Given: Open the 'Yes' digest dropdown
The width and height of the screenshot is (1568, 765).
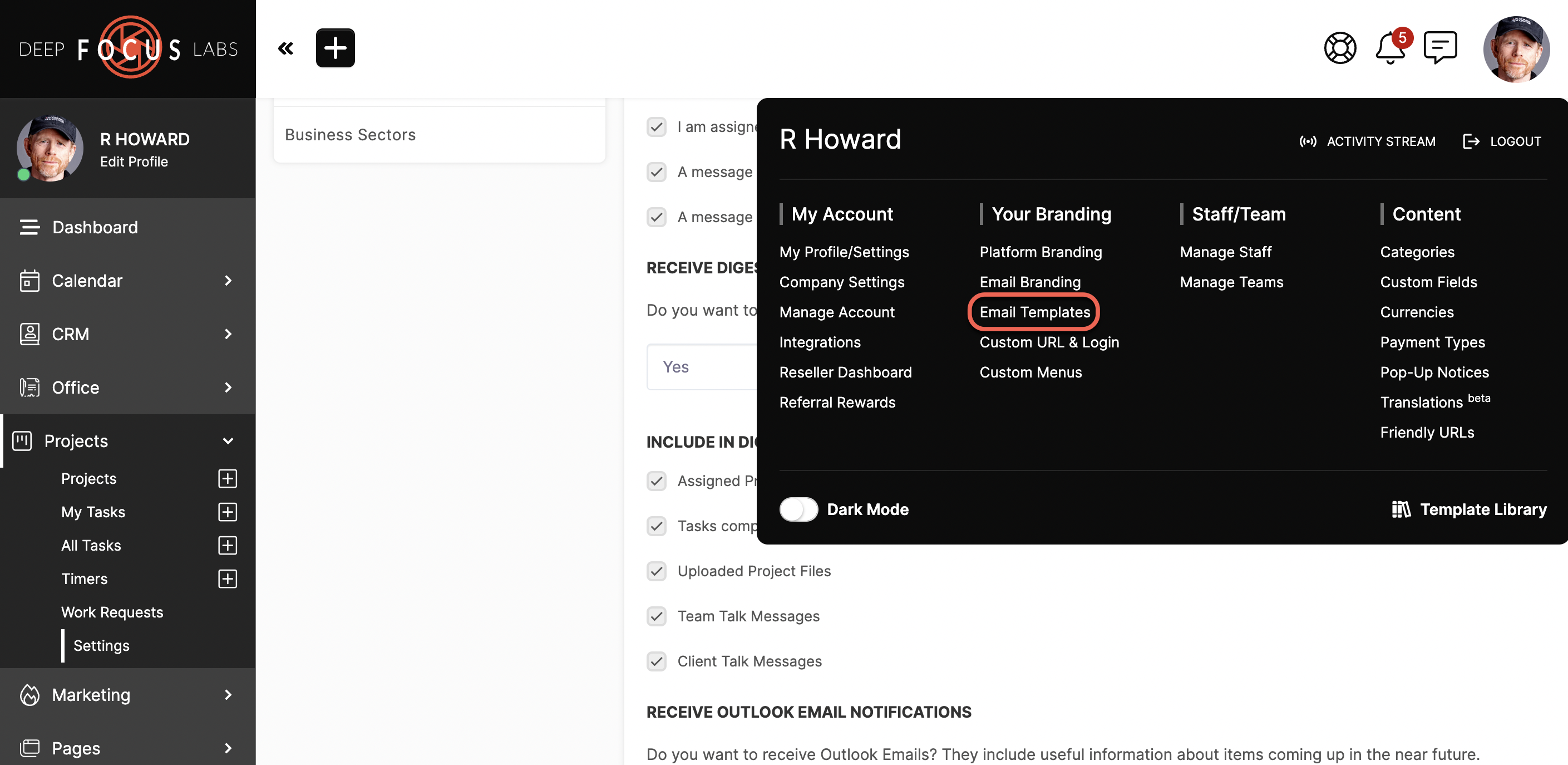Looking at the screenshot, I should [x=701, y=367].
